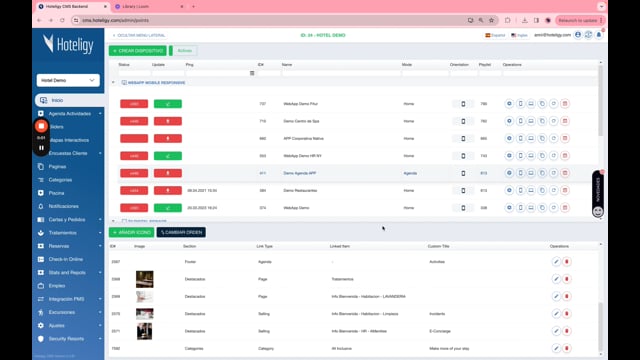Delete the Footer Agenda icon entry

[567, 262]
